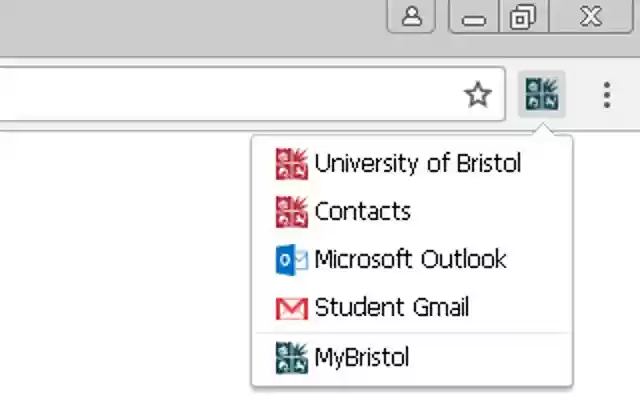
Task: Click the Microsoft Outlook icon
Action: click(291, 260)
